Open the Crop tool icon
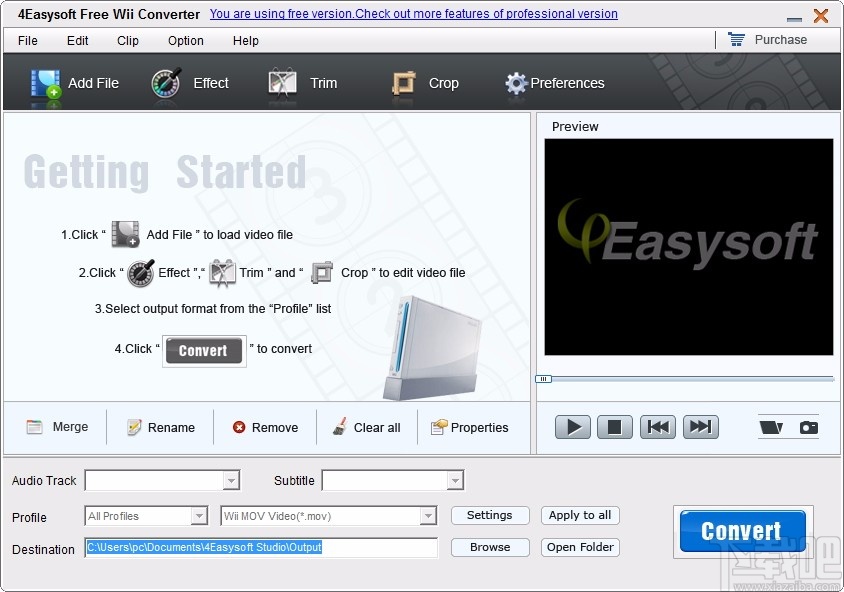This screenshot has height=592, width=844. coord(404,84)
